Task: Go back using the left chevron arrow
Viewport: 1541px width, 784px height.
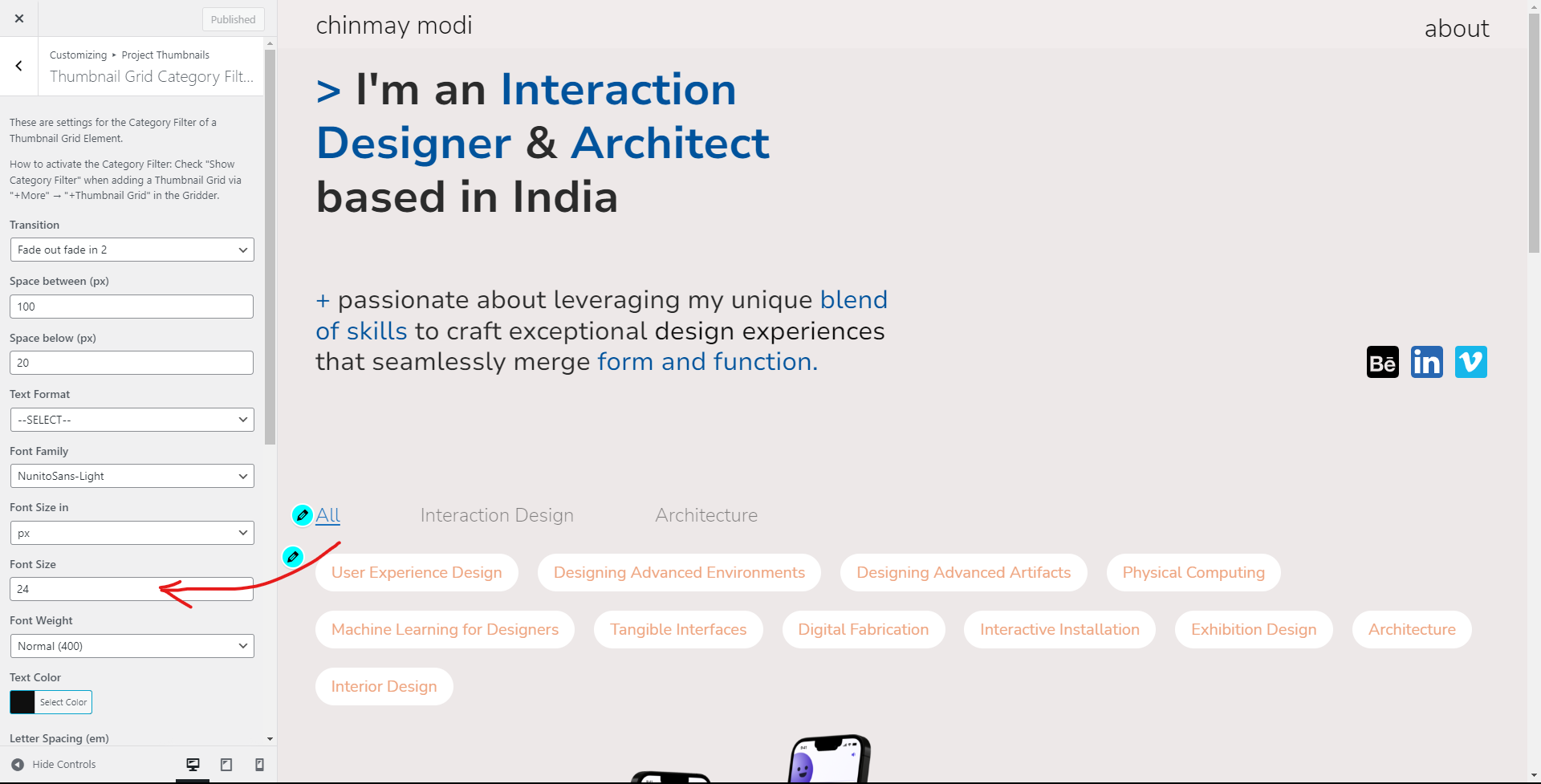Action: 19,66
